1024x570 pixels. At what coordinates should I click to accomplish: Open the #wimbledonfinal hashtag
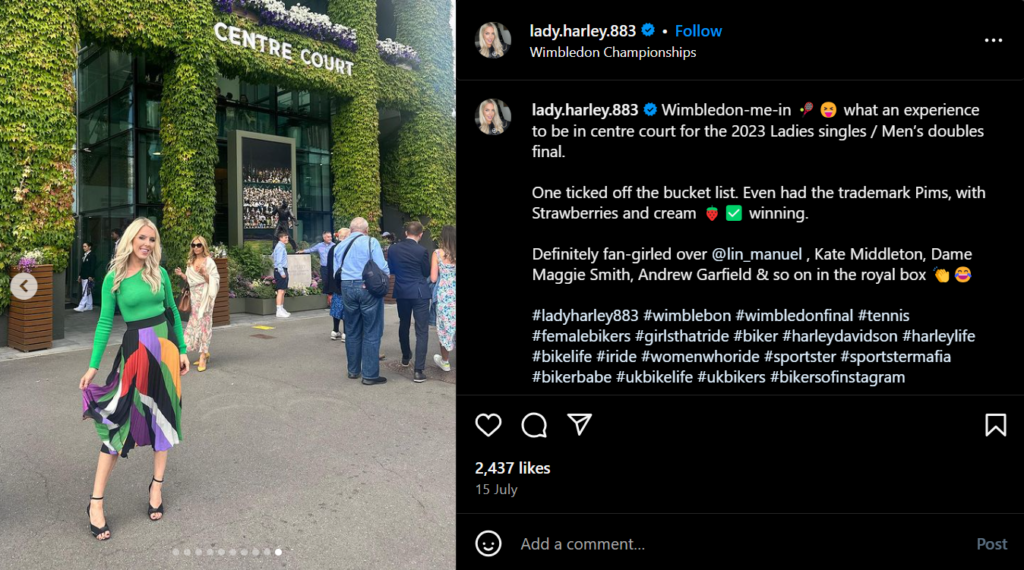pyautogui.click(x=794, y=315)
